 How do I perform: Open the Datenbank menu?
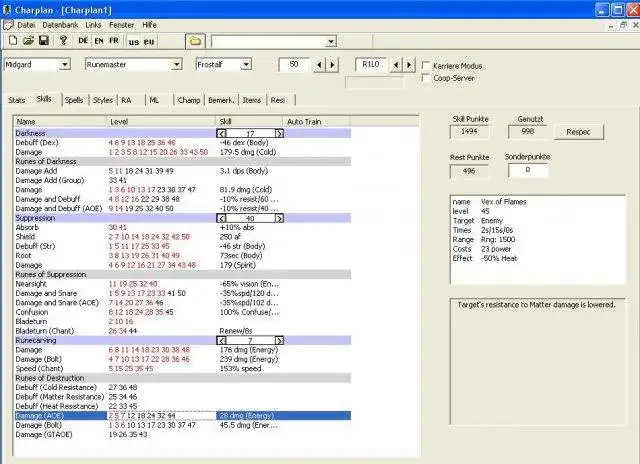tap(61, 23)
